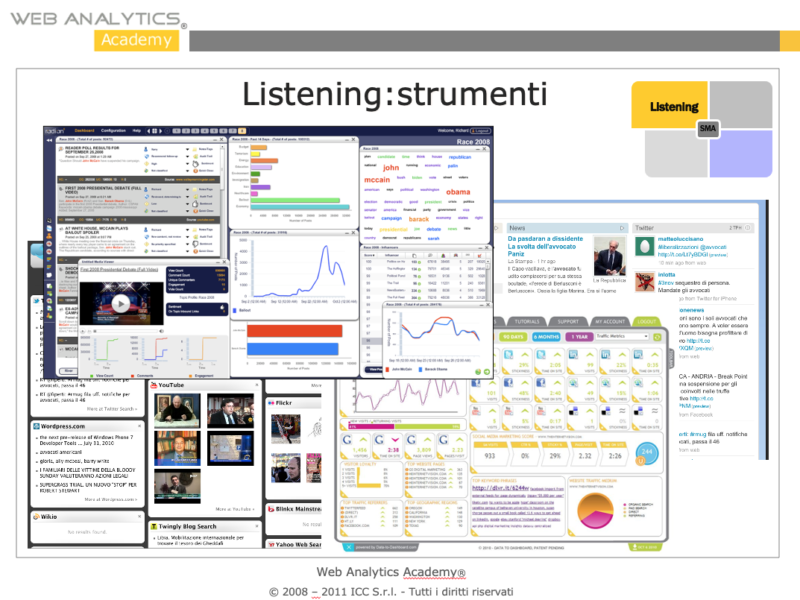
Task: Click the word 'republican' in the tag cloud
Action: (x=460, y=157)
